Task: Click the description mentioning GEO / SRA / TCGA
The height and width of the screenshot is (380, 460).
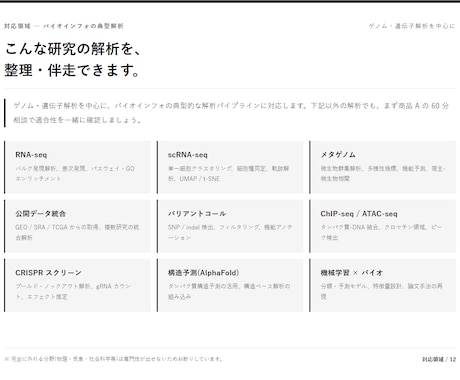Action: pos(77,232)
